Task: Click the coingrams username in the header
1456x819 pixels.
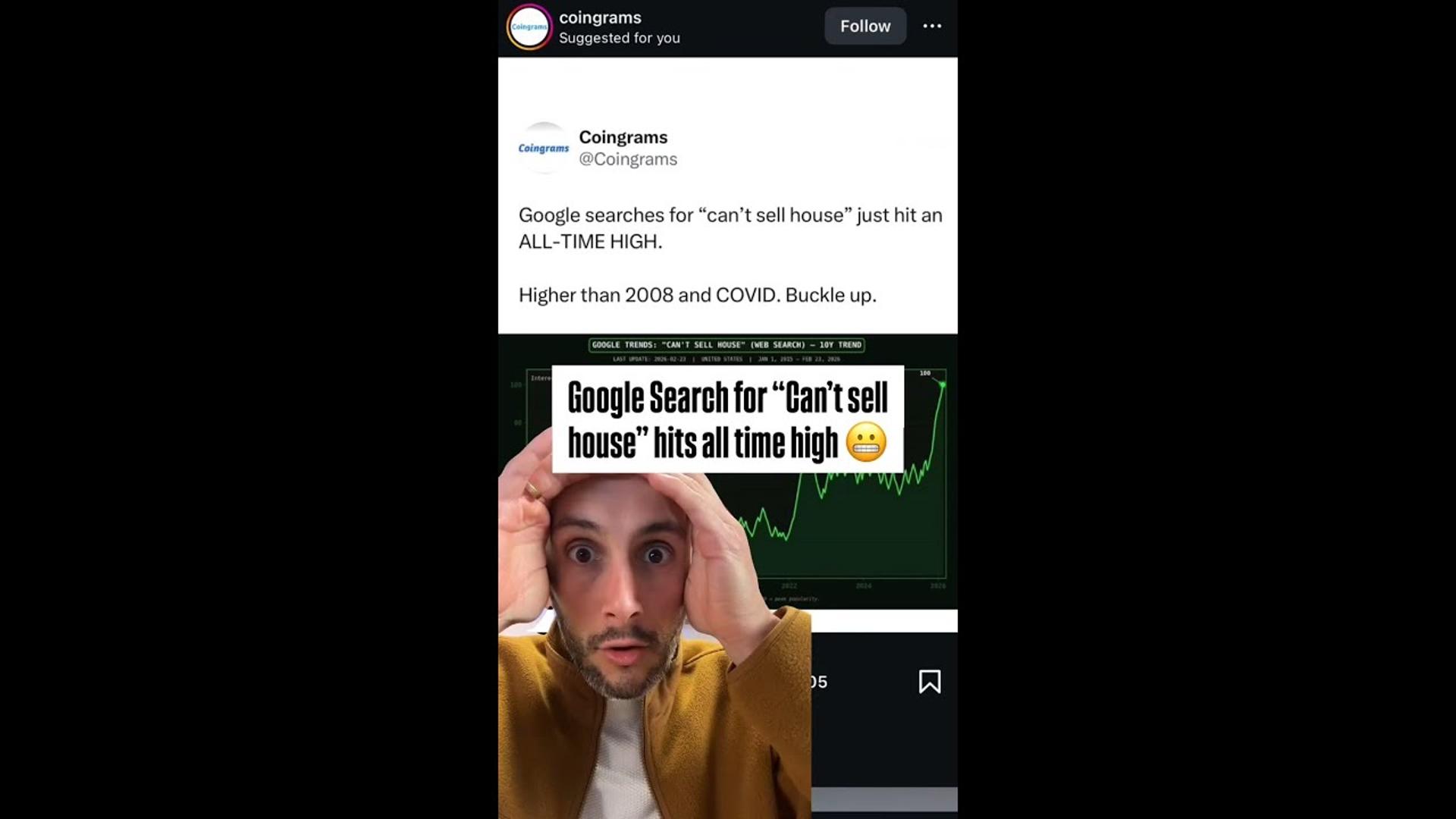Action: 600,17
